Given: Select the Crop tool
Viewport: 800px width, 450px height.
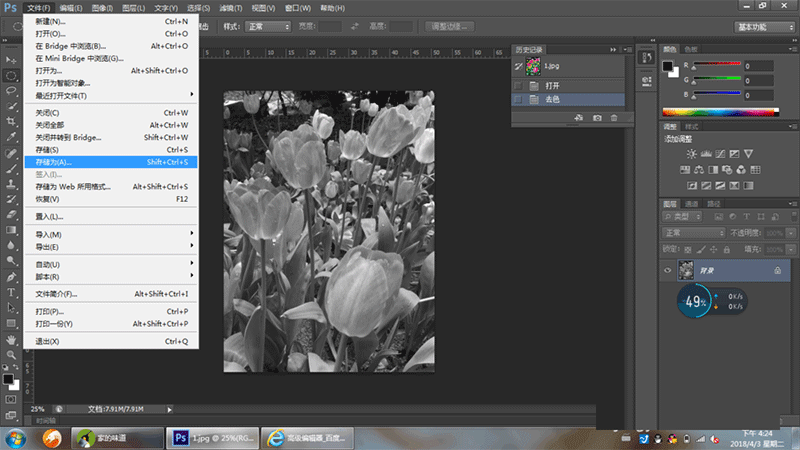Looking at the screenshot, I should (11, 121).
